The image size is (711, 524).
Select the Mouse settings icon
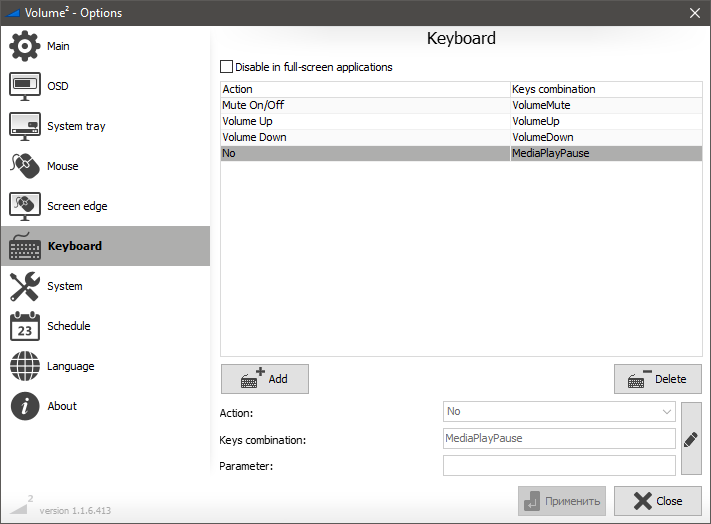[x=25, y=167]
